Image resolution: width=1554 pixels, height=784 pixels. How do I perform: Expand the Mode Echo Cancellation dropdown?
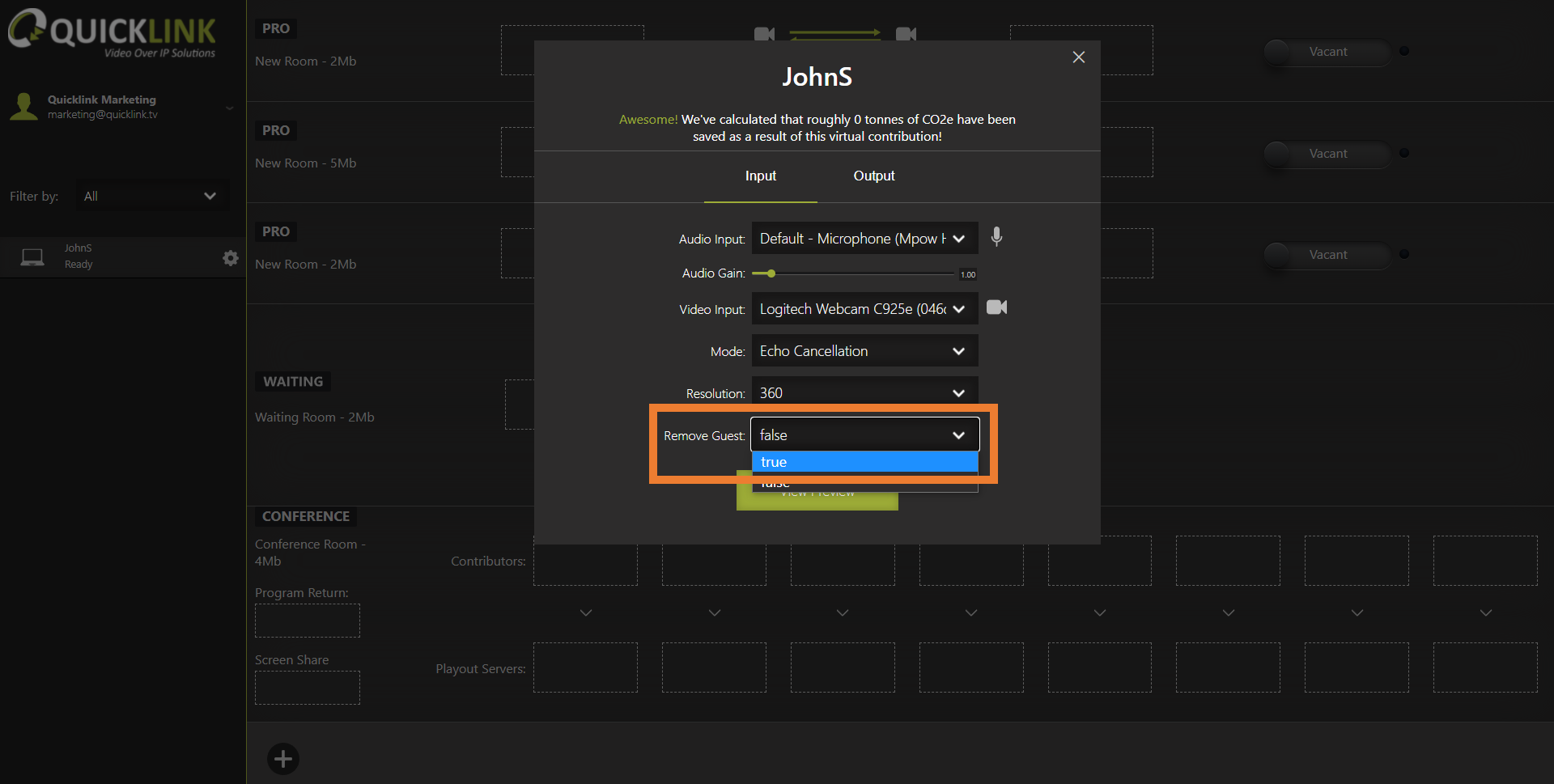coord(864,351)
